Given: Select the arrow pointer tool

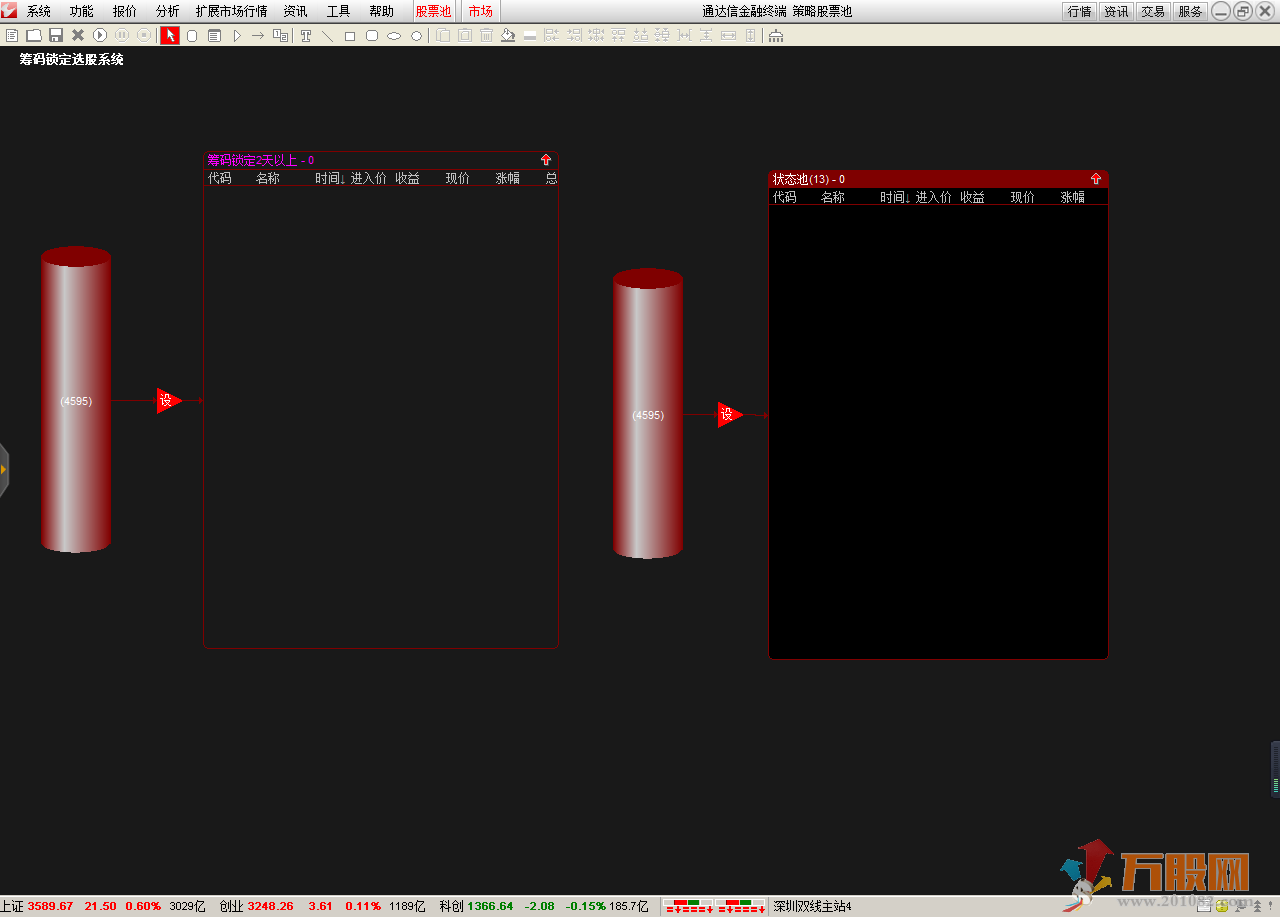Looking at the screenshot, I should pos(170,35).
